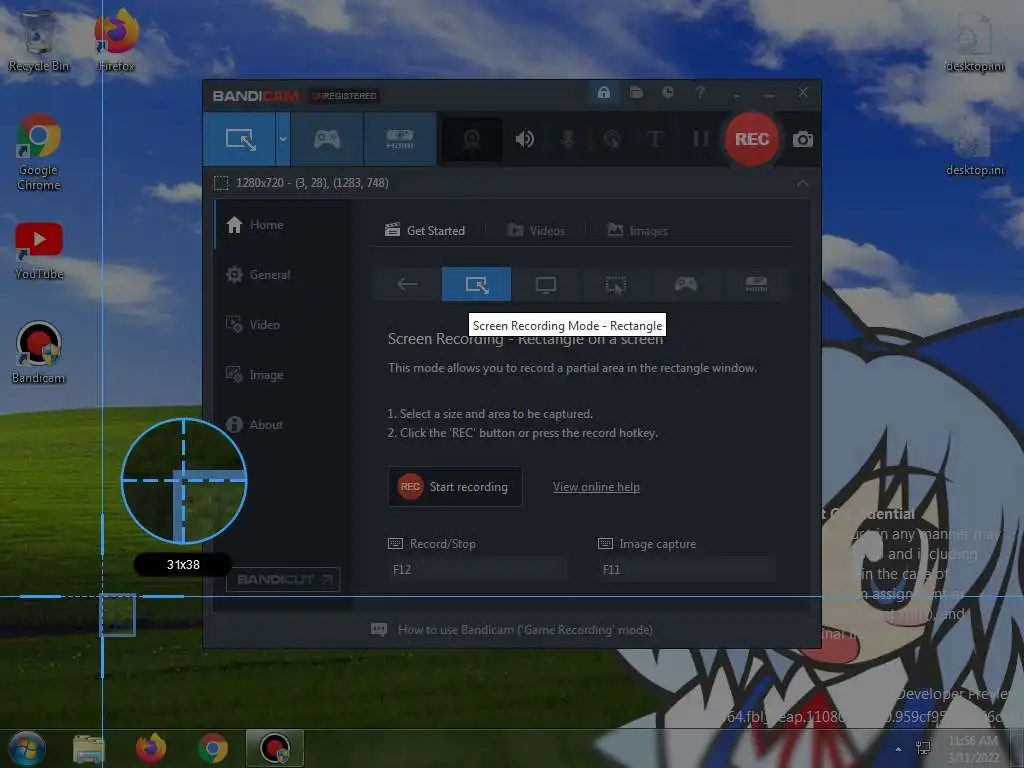The width and height of the screenshot is (1024, 768).
Task: Click the back arrow in mode selector
Action: pos(407,284)
